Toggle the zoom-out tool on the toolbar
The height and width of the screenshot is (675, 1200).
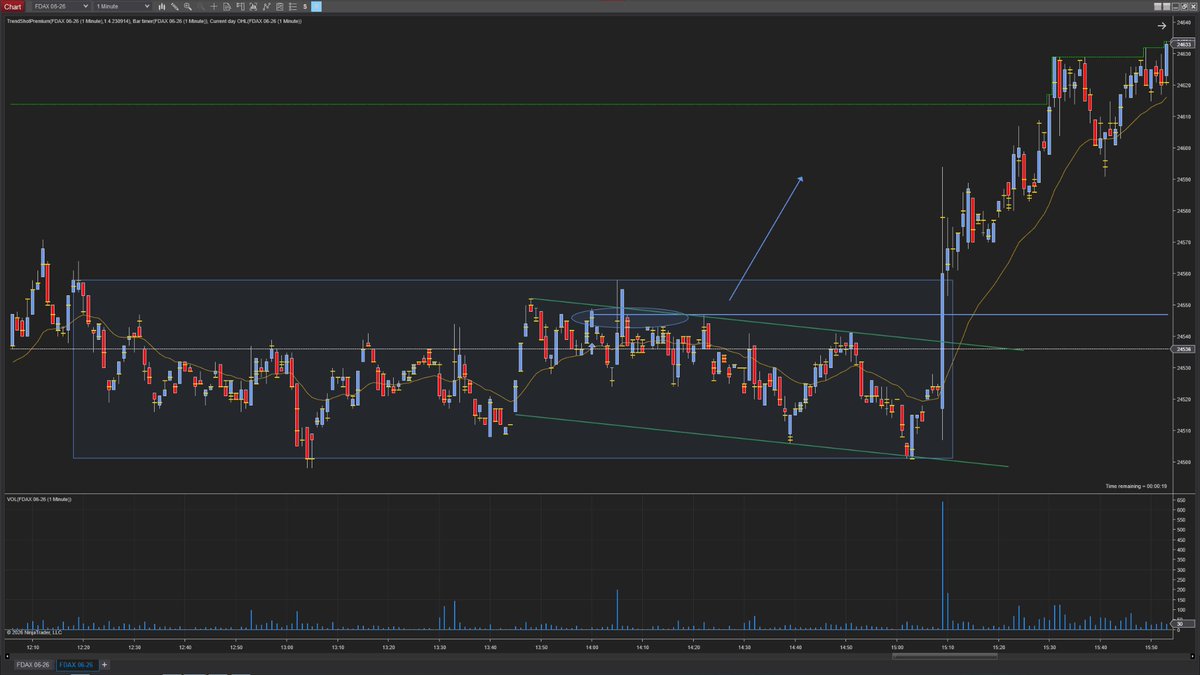(200, 6)
